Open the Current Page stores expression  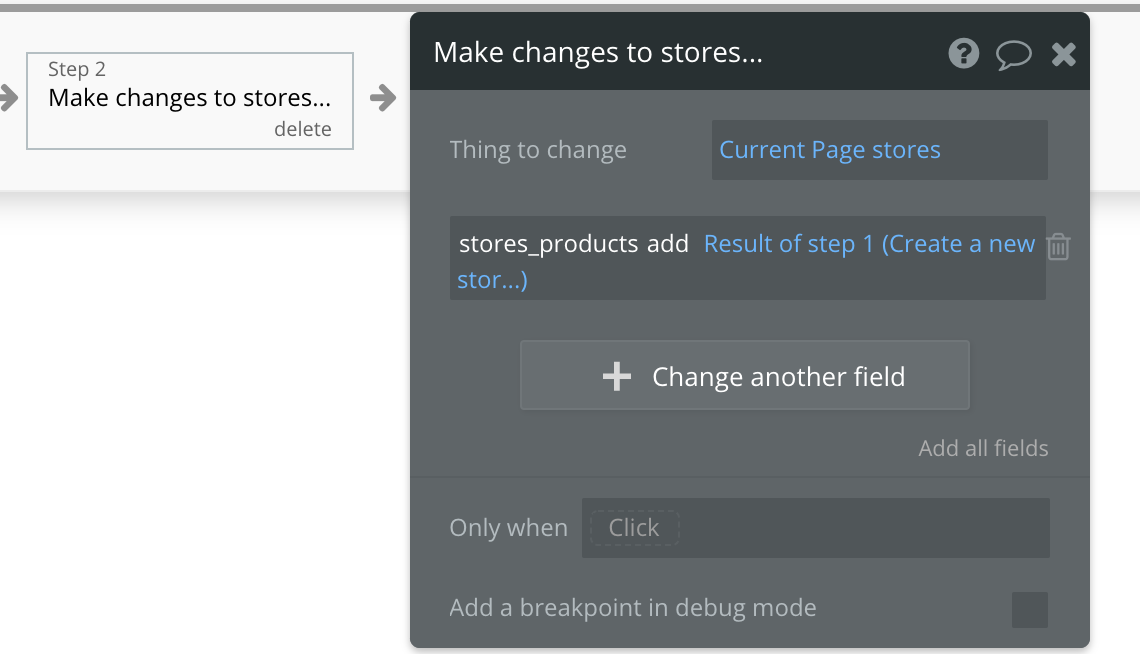pyautogui.click(x=830, y=150)
